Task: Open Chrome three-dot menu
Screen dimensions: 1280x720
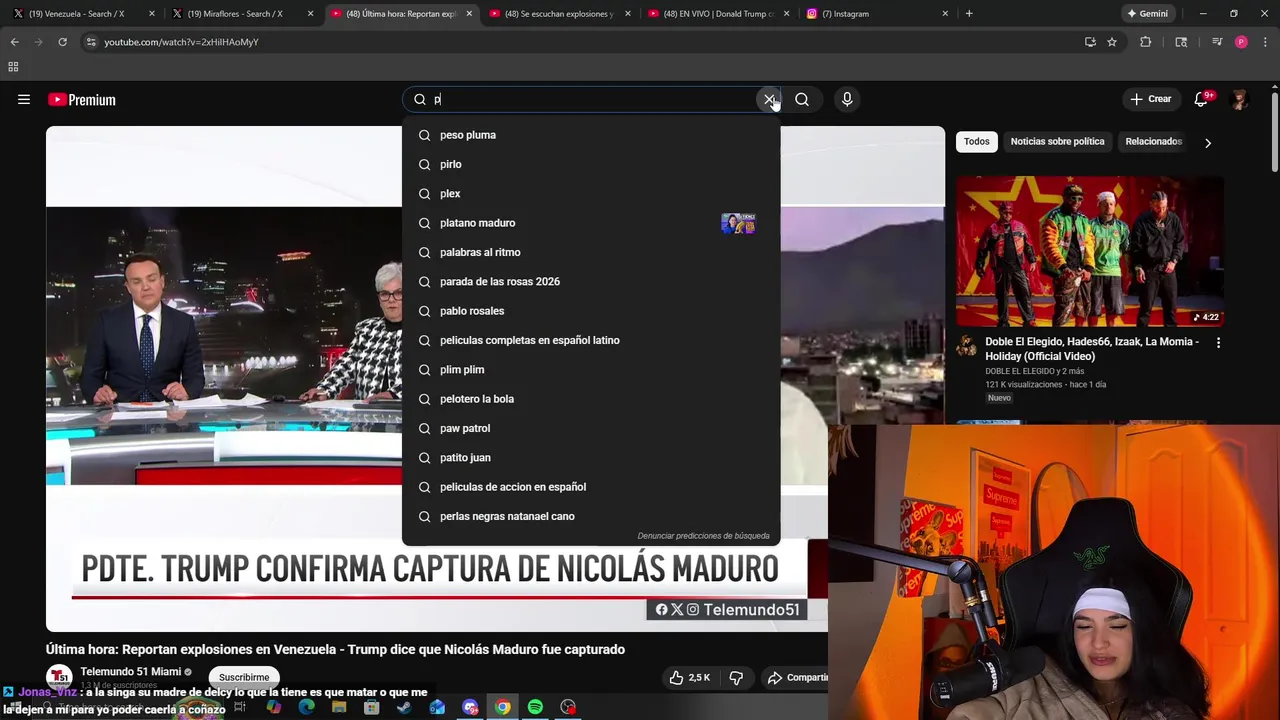Action: click(x=1265, y=42)
